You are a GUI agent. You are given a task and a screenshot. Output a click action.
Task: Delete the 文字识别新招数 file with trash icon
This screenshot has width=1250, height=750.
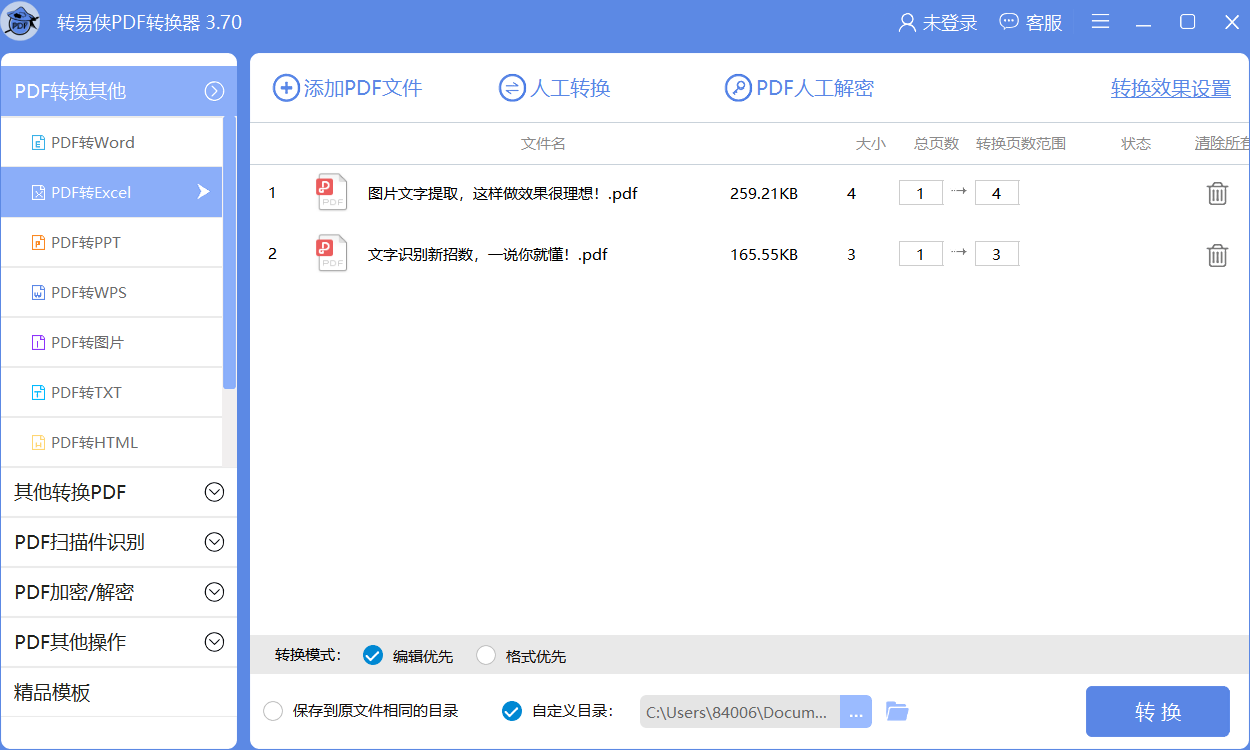(x=1217, y=255)
